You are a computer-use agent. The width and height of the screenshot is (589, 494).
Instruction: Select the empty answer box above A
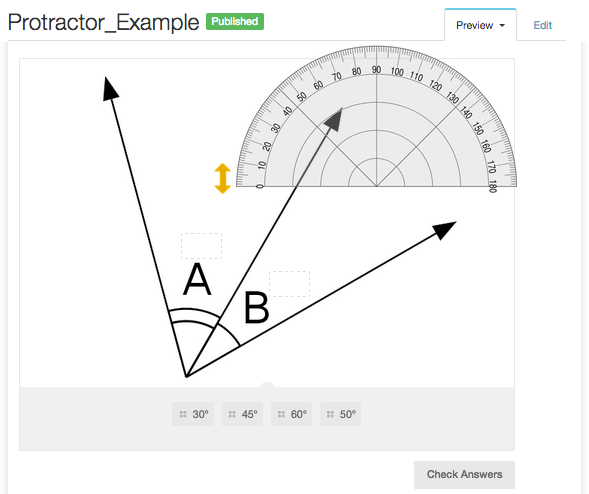(x=201, y=246)
